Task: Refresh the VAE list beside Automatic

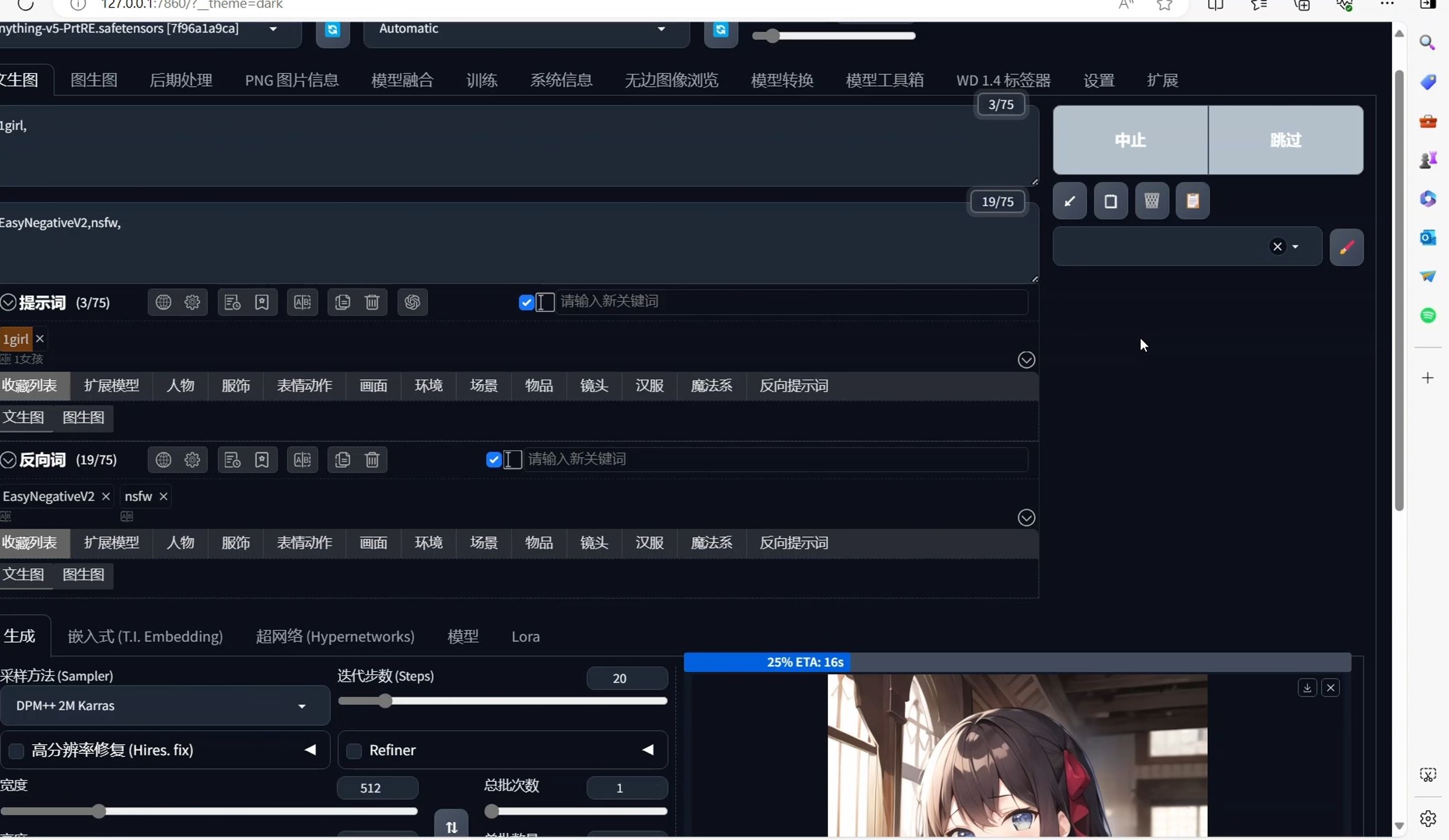Action: pos(721,30)
